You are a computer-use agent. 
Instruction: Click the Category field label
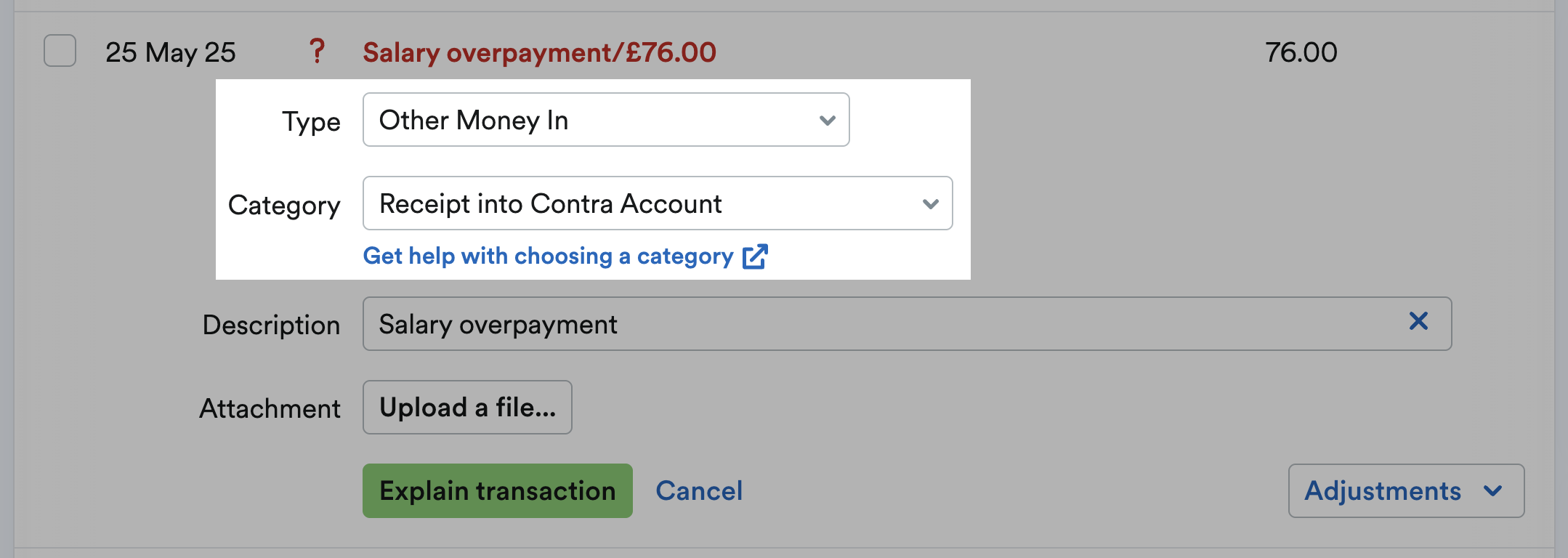(x=284, y=205)
